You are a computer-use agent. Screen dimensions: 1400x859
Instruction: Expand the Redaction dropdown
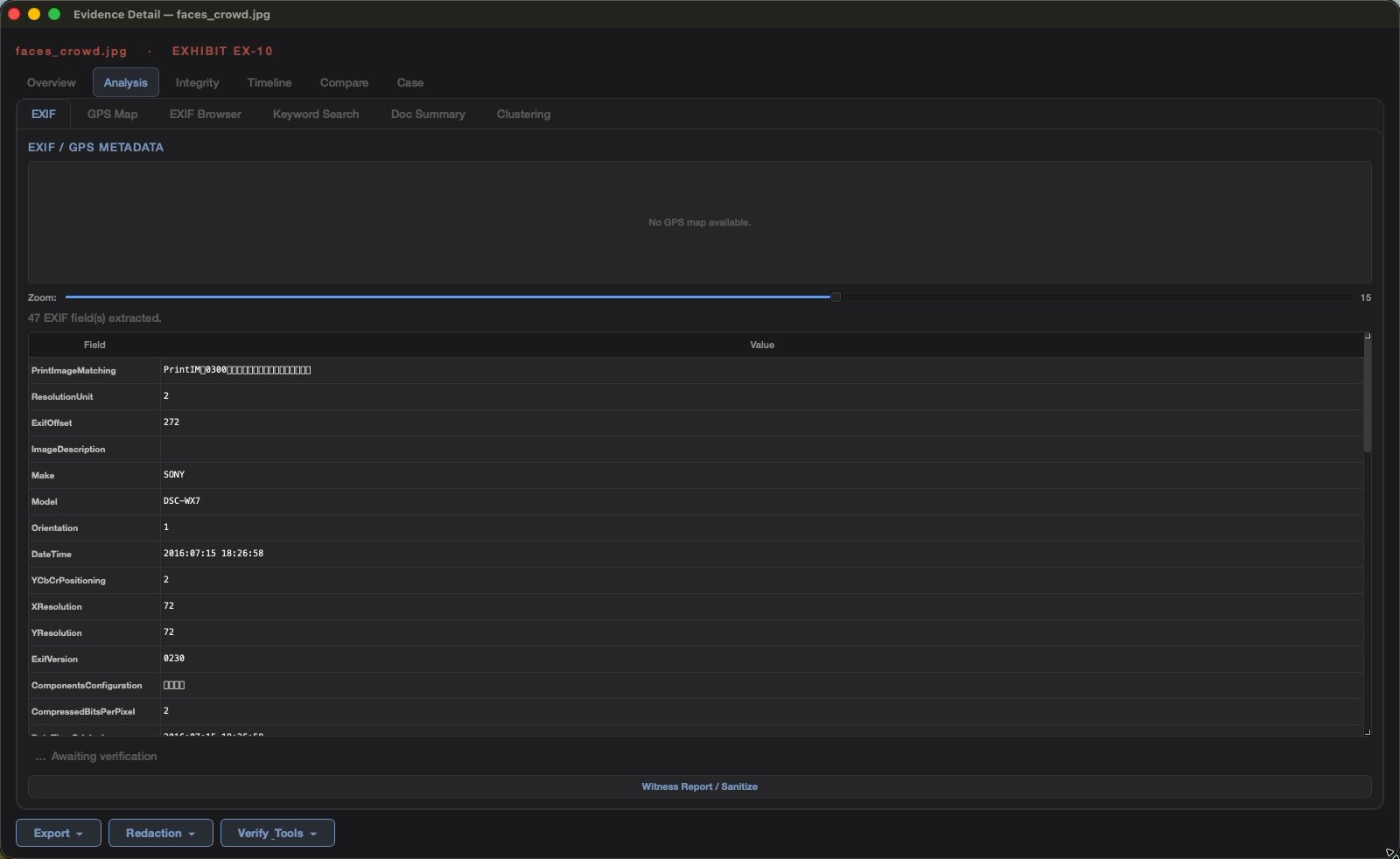coord(160,833)
